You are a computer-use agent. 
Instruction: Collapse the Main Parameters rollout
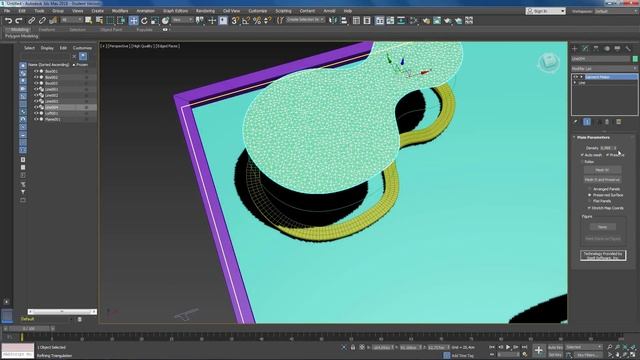(x=593, y=137)
